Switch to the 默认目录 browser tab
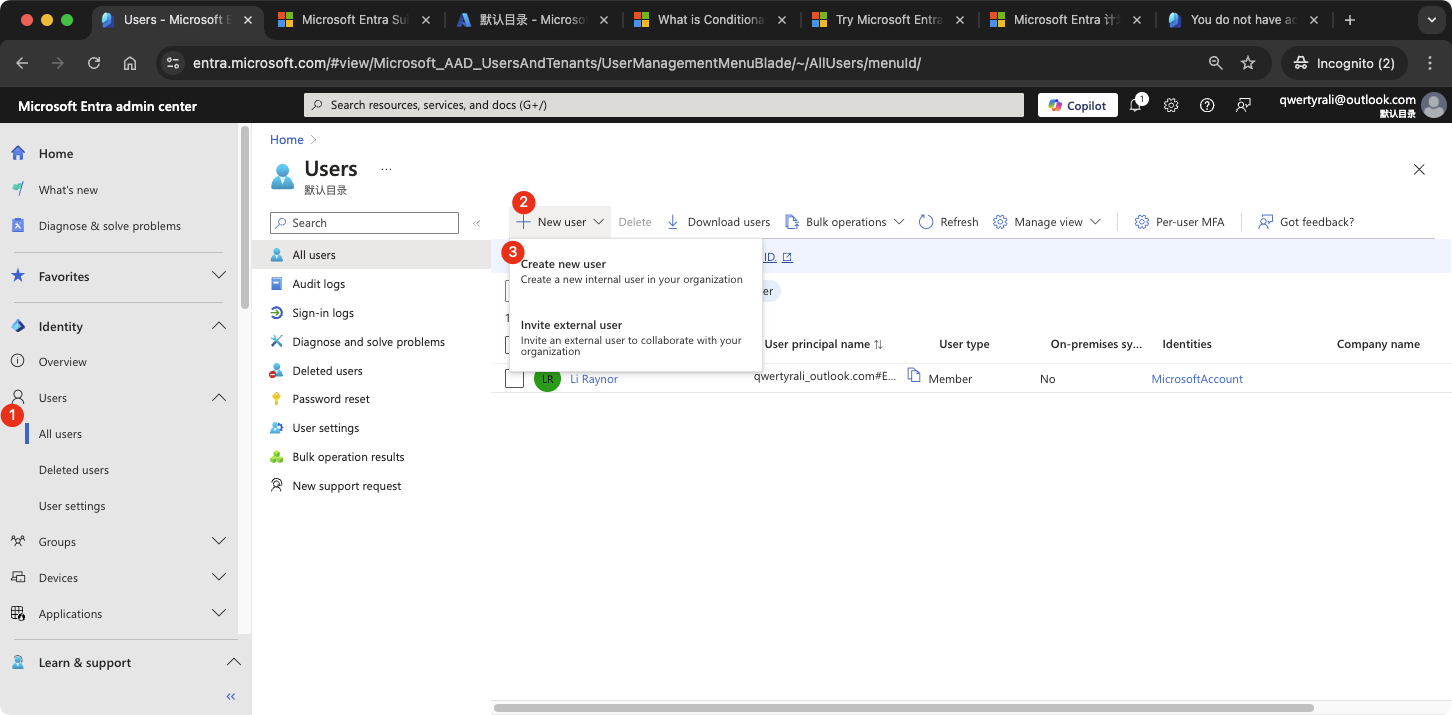 (533, 20)
